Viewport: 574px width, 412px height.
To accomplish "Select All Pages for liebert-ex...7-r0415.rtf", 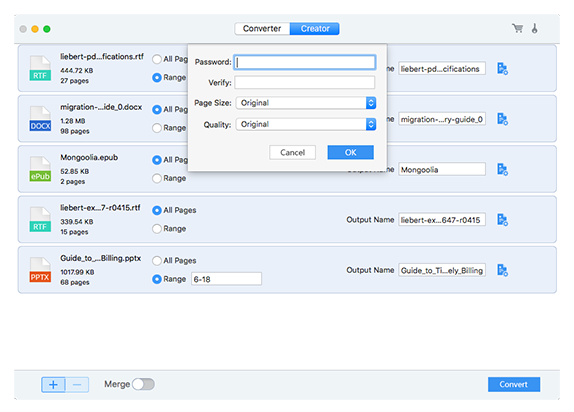I will 157,210.
